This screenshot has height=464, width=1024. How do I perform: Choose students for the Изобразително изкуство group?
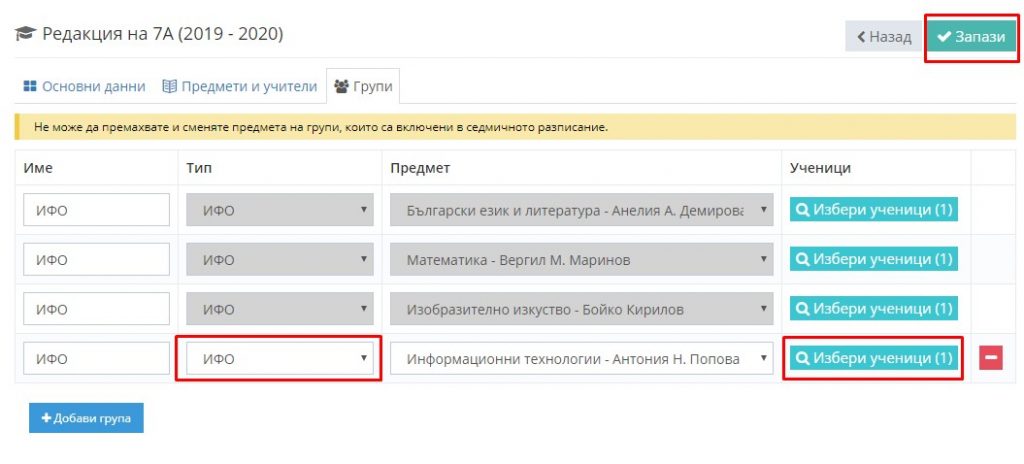tap(874, 308)
